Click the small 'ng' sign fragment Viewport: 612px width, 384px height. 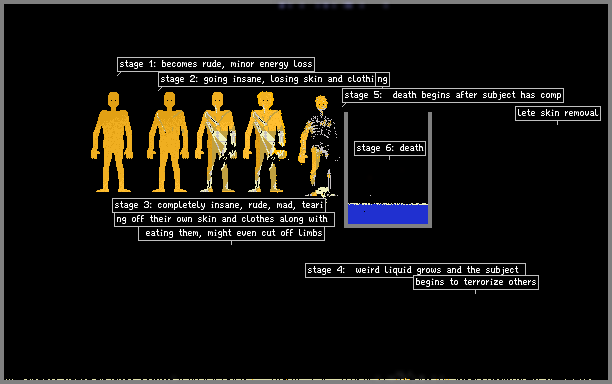(x=382, y=79)
